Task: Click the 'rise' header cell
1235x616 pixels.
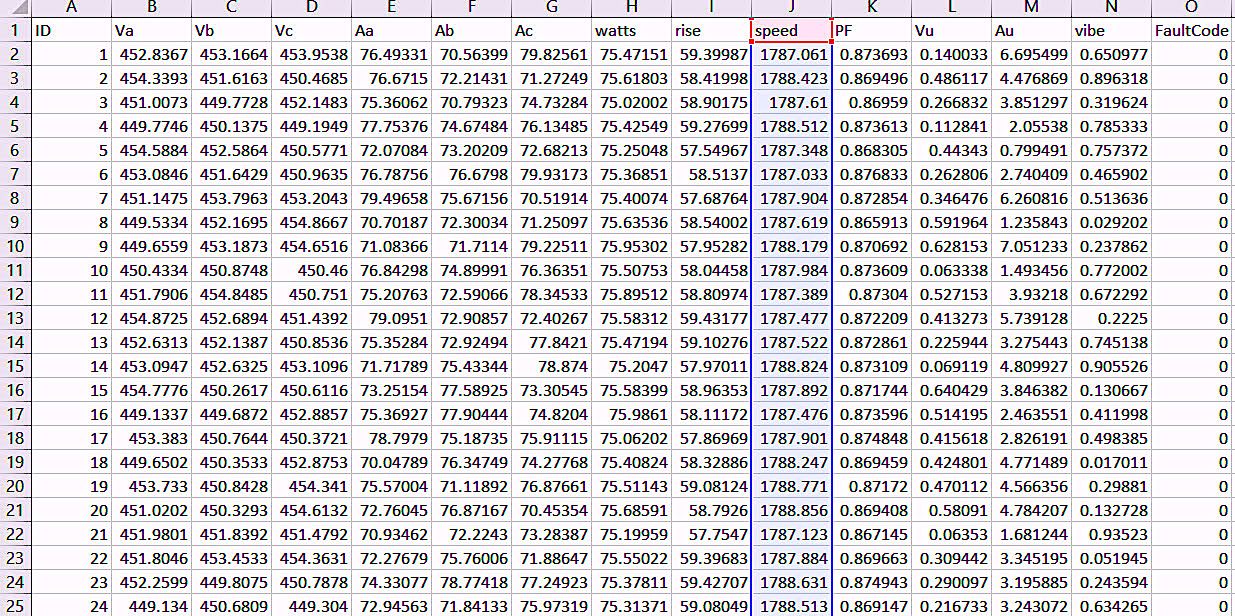Action: point(711,31)
